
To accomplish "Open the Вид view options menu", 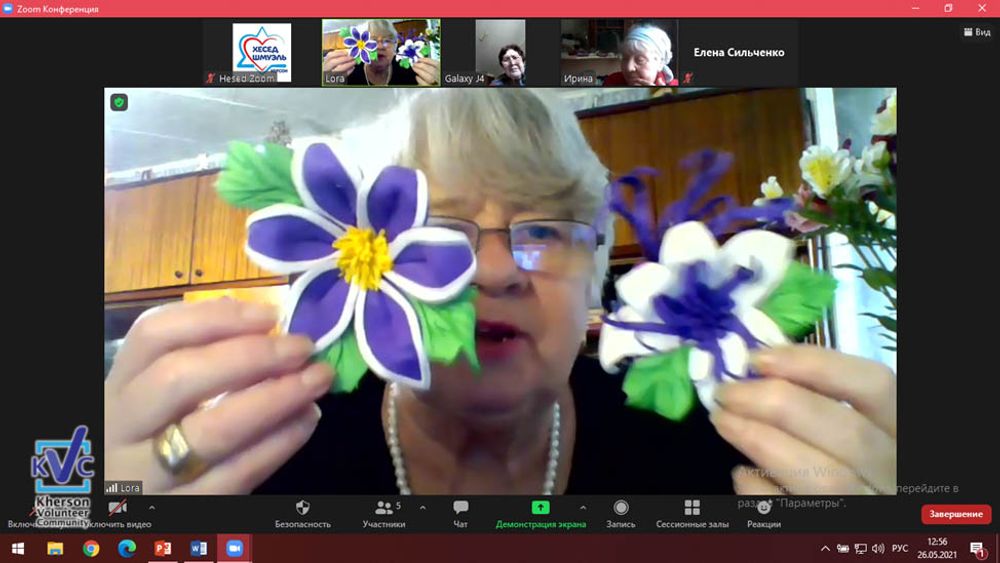I will tap(977, 32).
